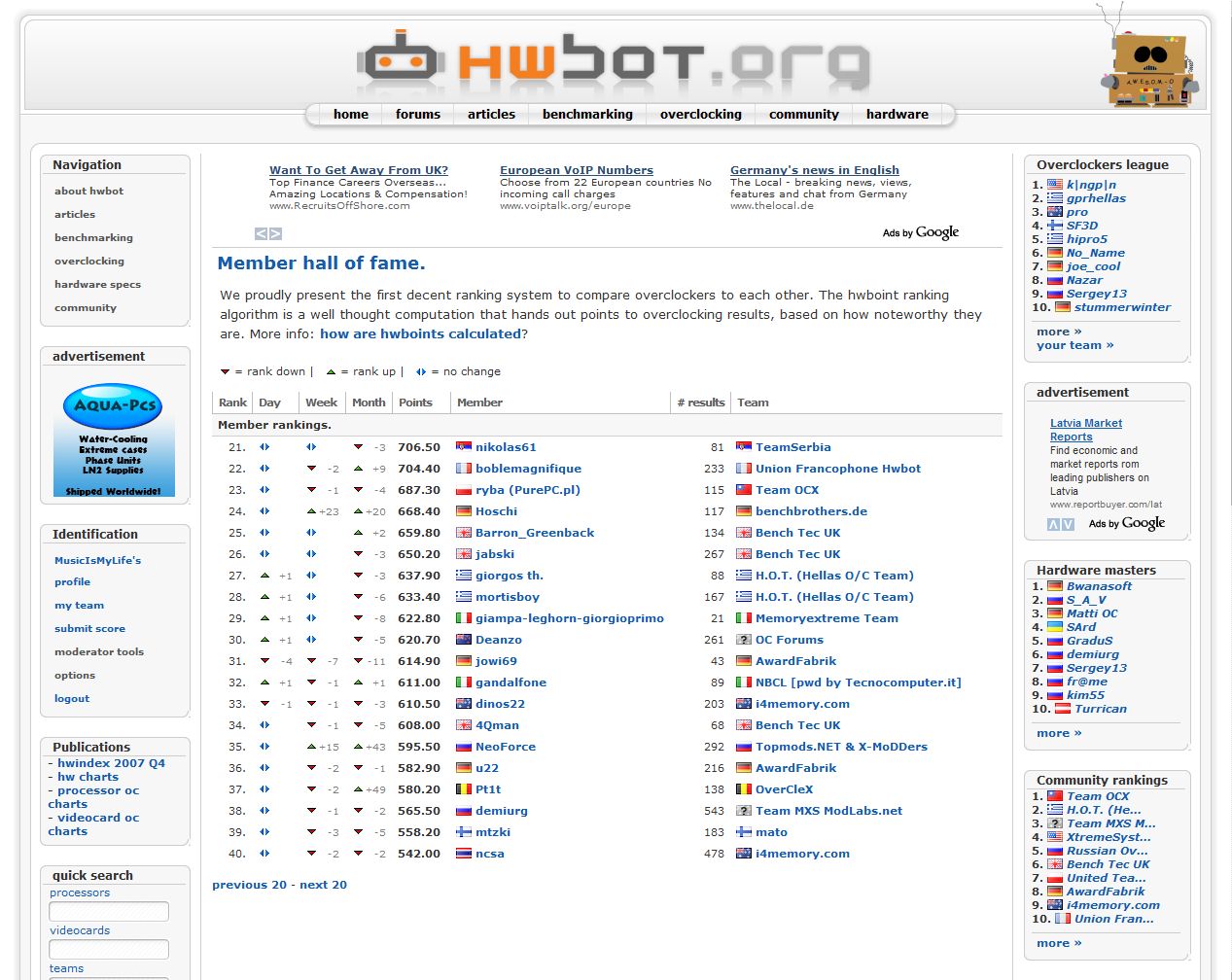
Task: Click the videocards quick search field
Action: (x=109, y=949)
